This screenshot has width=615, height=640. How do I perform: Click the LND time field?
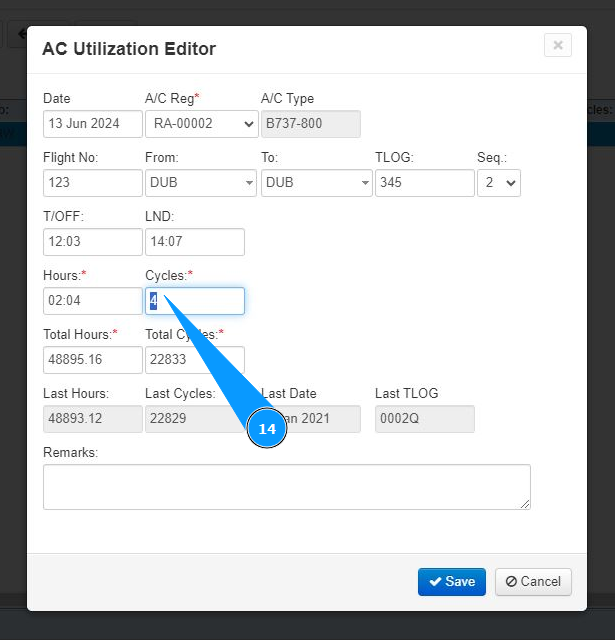click(x=195, y=242)
